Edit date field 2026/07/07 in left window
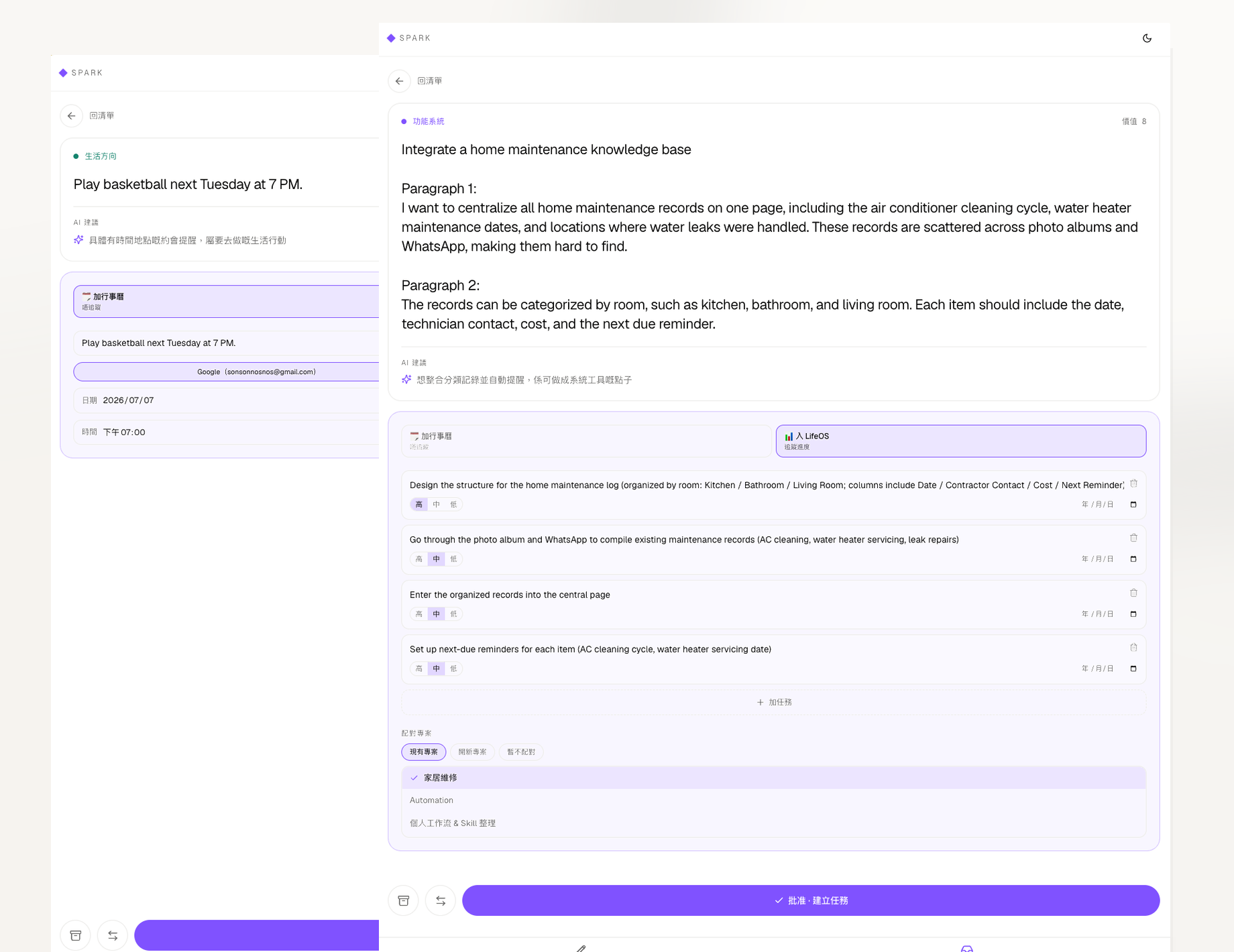Screen dimensions: 1234x952 [226, 400]
